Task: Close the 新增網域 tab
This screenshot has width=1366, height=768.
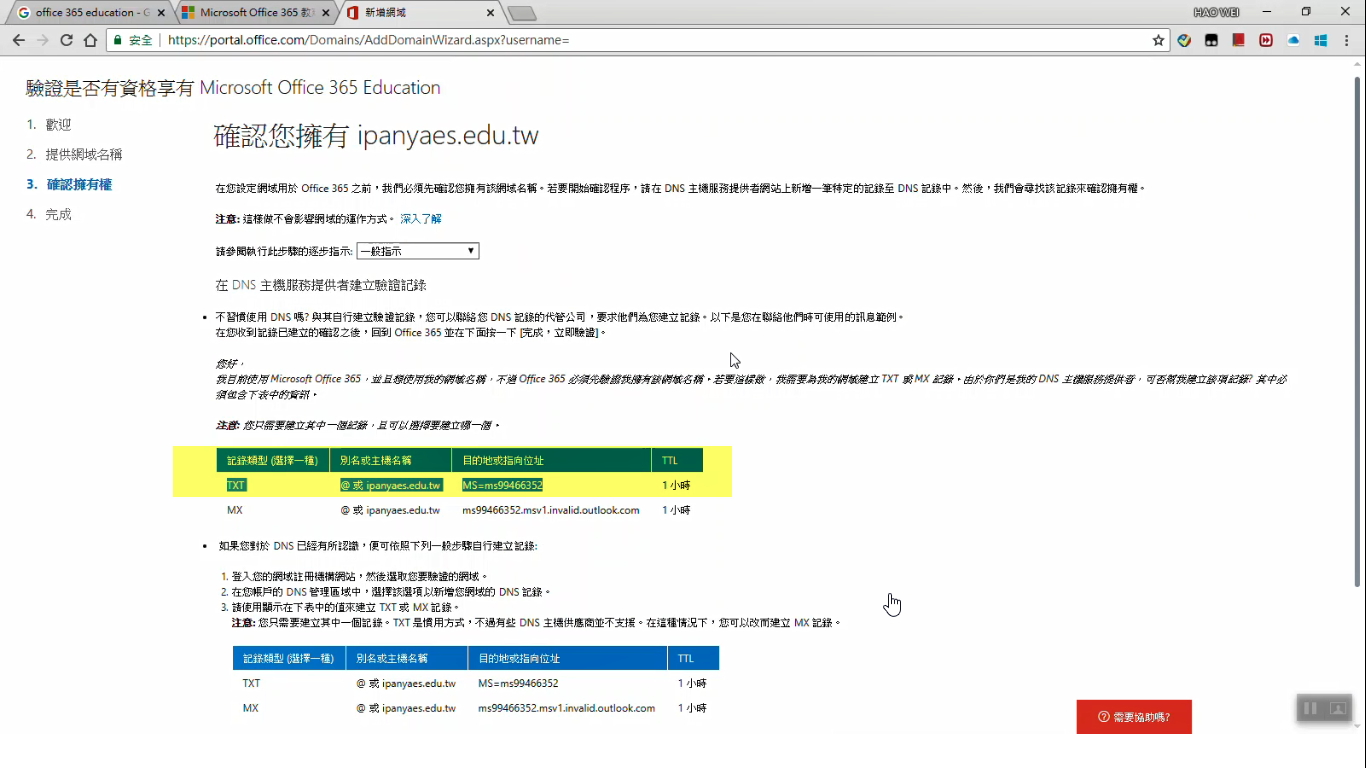Action: [491, 13]
